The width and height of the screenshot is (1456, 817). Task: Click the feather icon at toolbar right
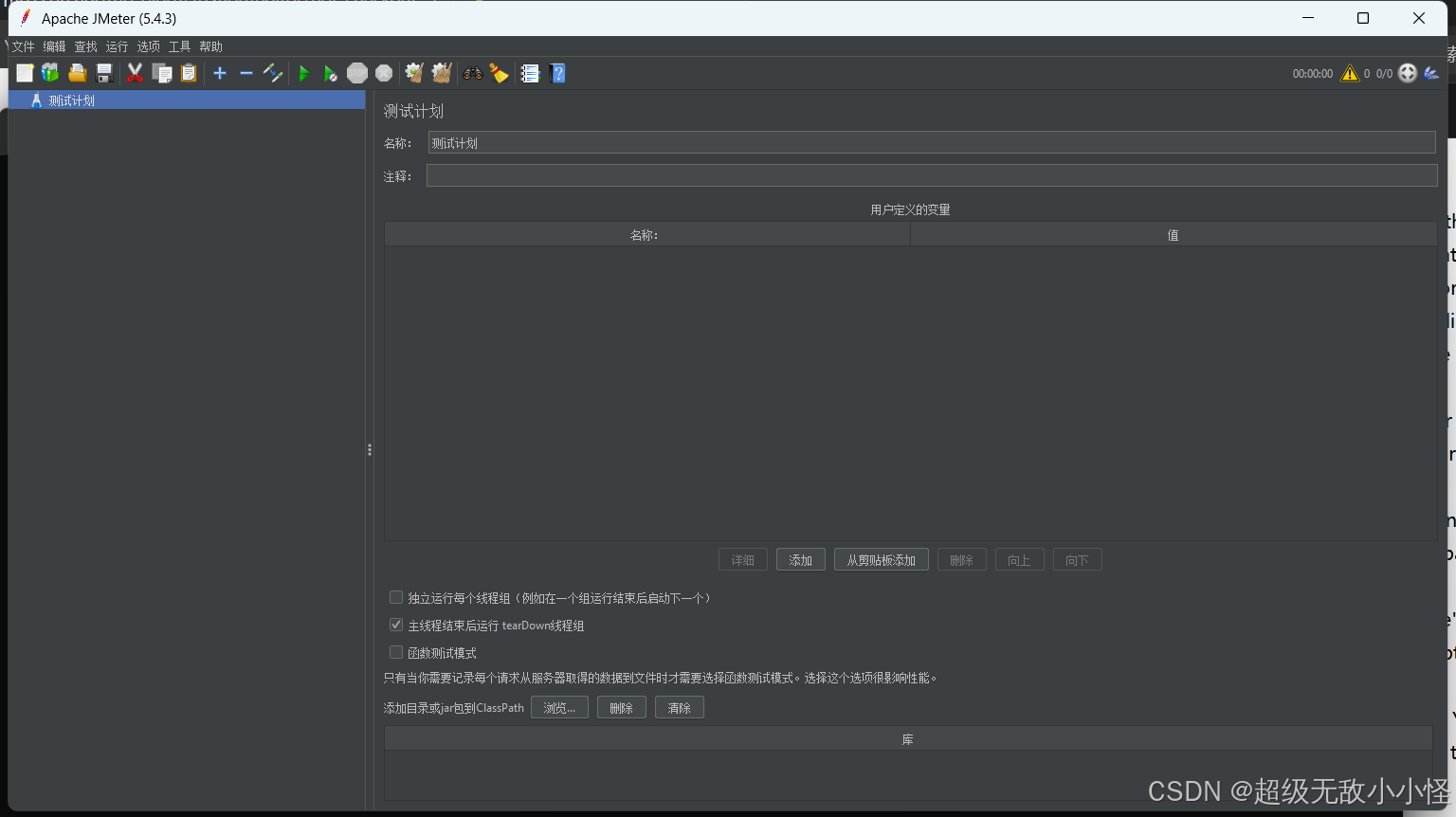[1431, 73]
